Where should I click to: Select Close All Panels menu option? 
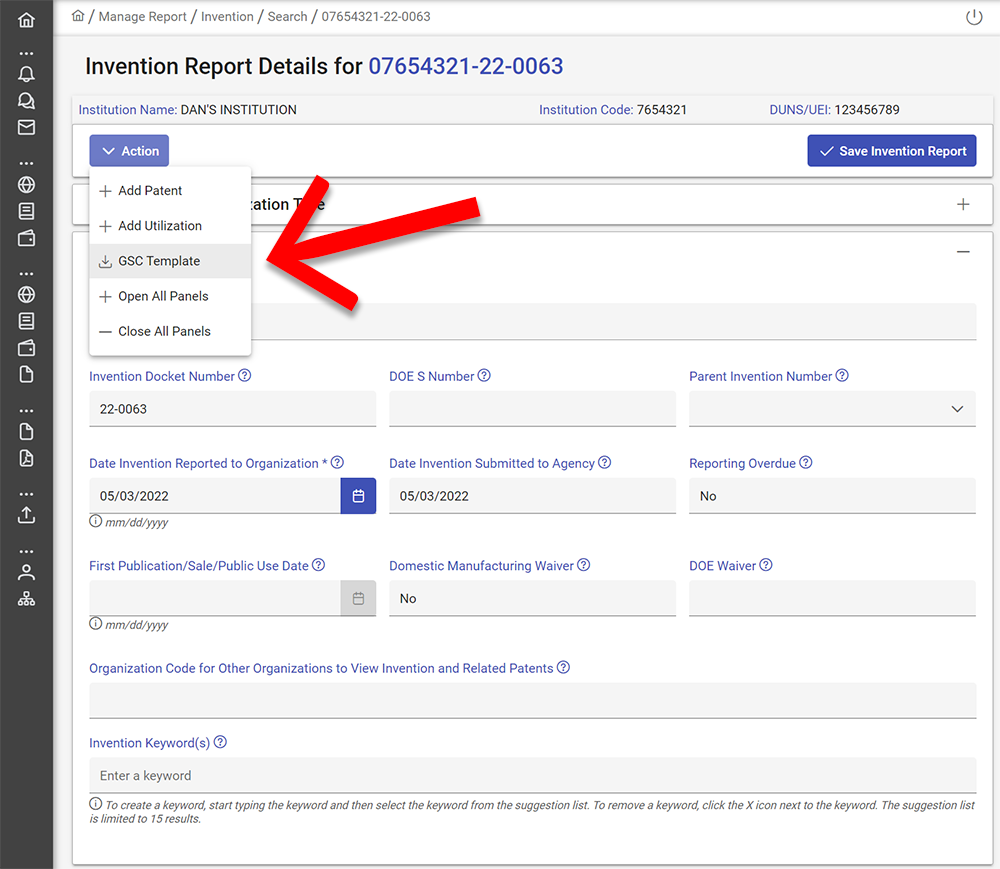[x=164, y=331]
